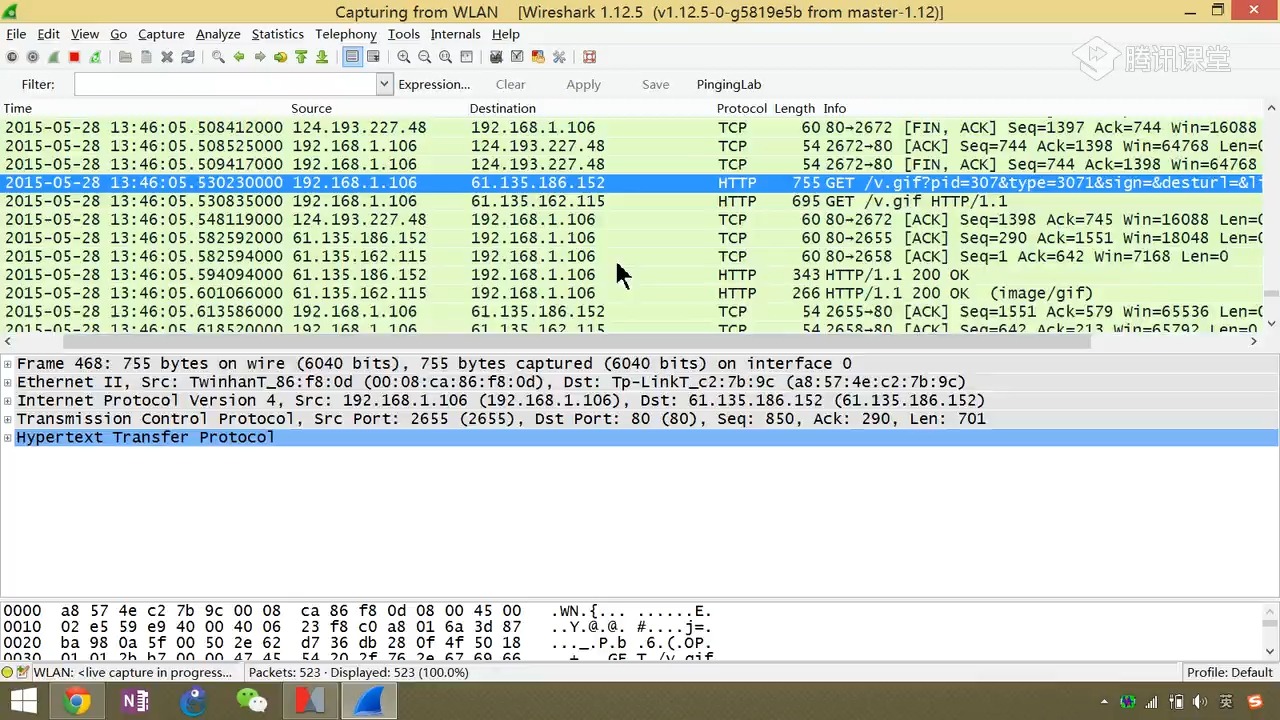Image resolution: width=1280 pixels, height=720 pixels.
Task: Select the 343-length HTTP/1.1 200 OK packet
Action: [x=632, y=275]
